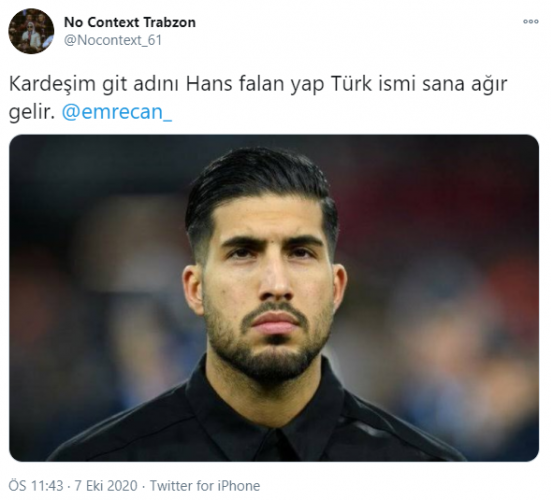Open the Twitter for iPhone source link
Viewport: 551px width, 500px height.
coord(205,486)
